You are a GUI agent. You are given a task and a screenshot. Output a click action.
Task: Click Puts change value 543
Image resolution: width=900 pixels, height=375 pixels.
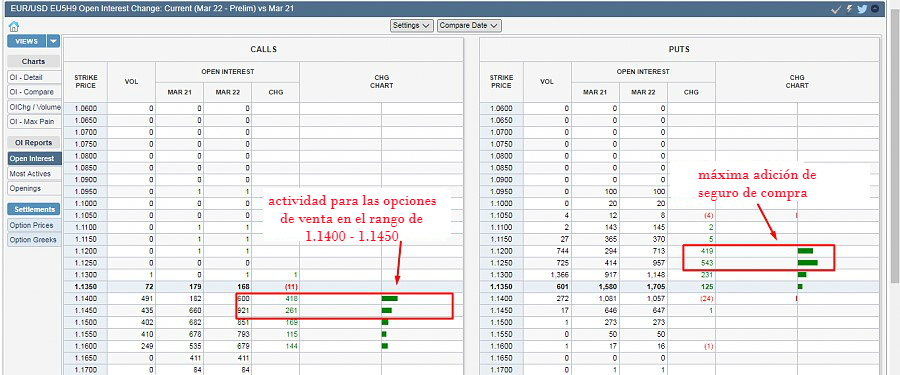click(707, 263)
